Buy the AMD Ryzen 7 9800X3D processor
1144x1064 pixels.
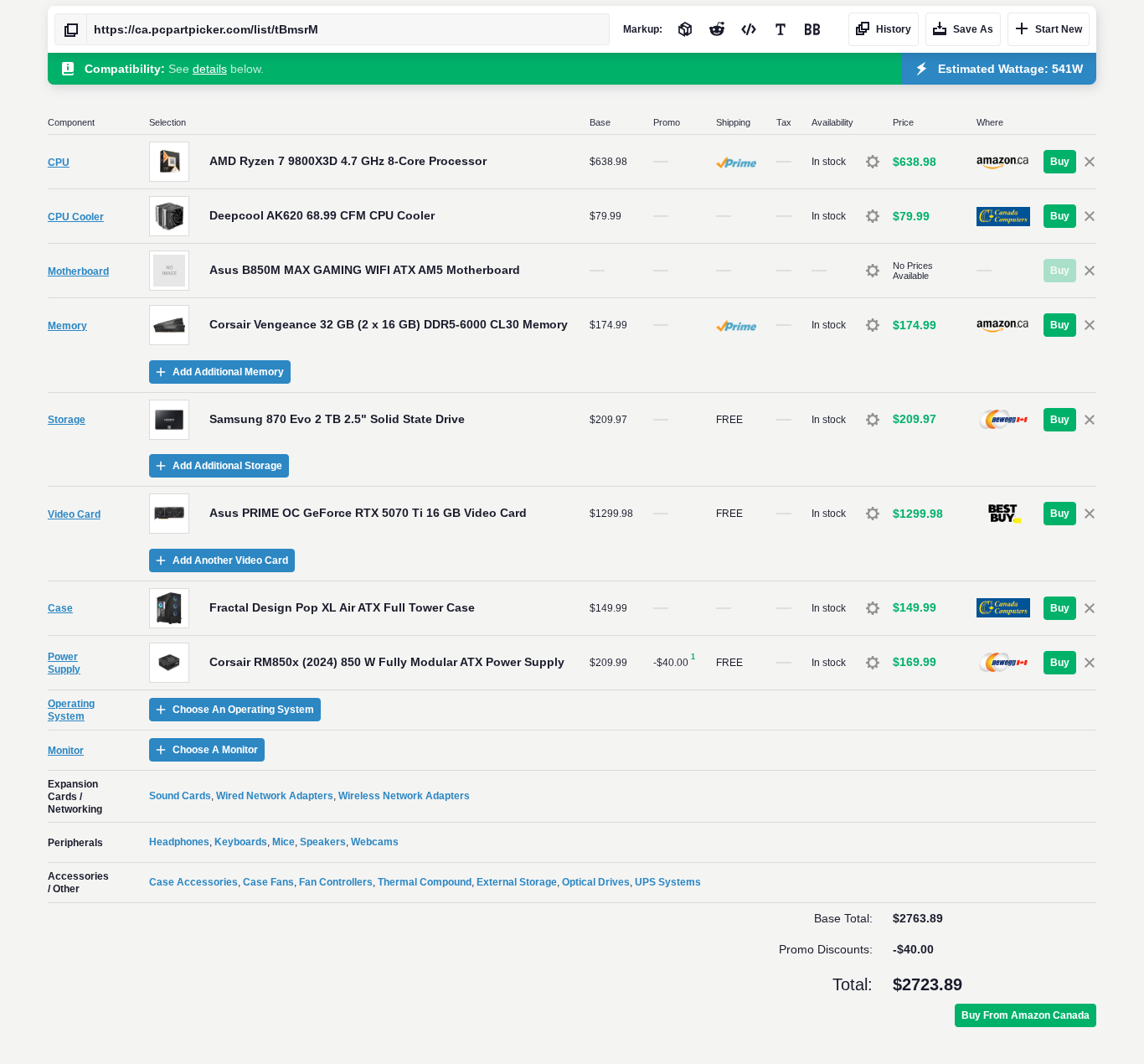(x=1059, y=162)
